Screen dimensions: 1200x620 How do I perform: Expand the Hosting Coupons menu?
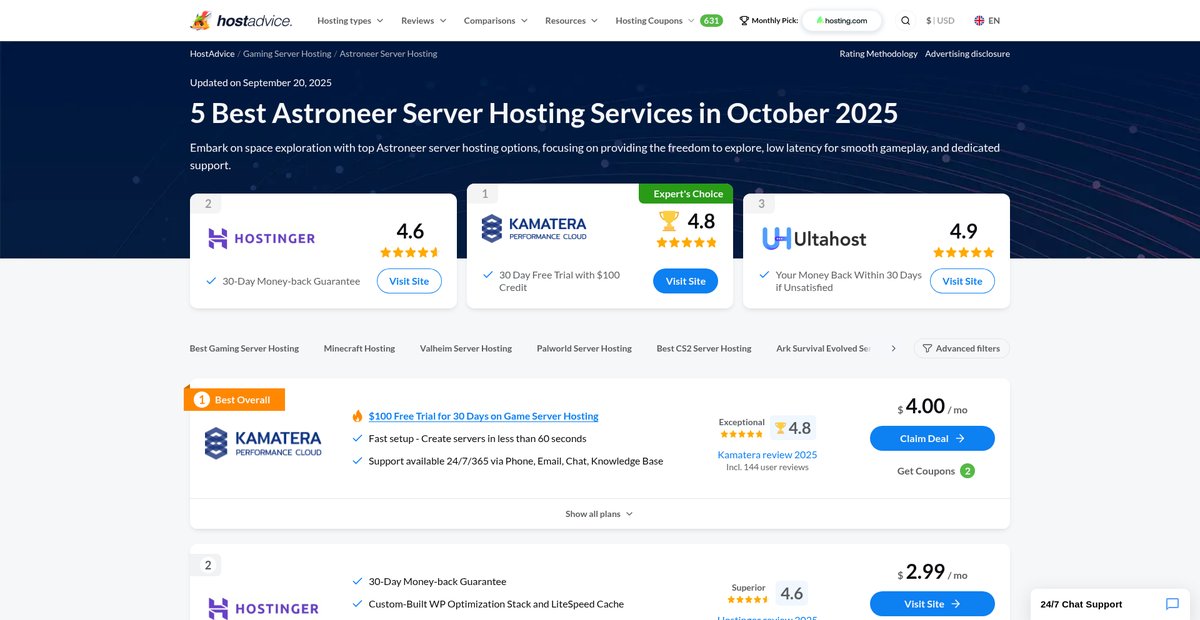click(x=655, y=20)
